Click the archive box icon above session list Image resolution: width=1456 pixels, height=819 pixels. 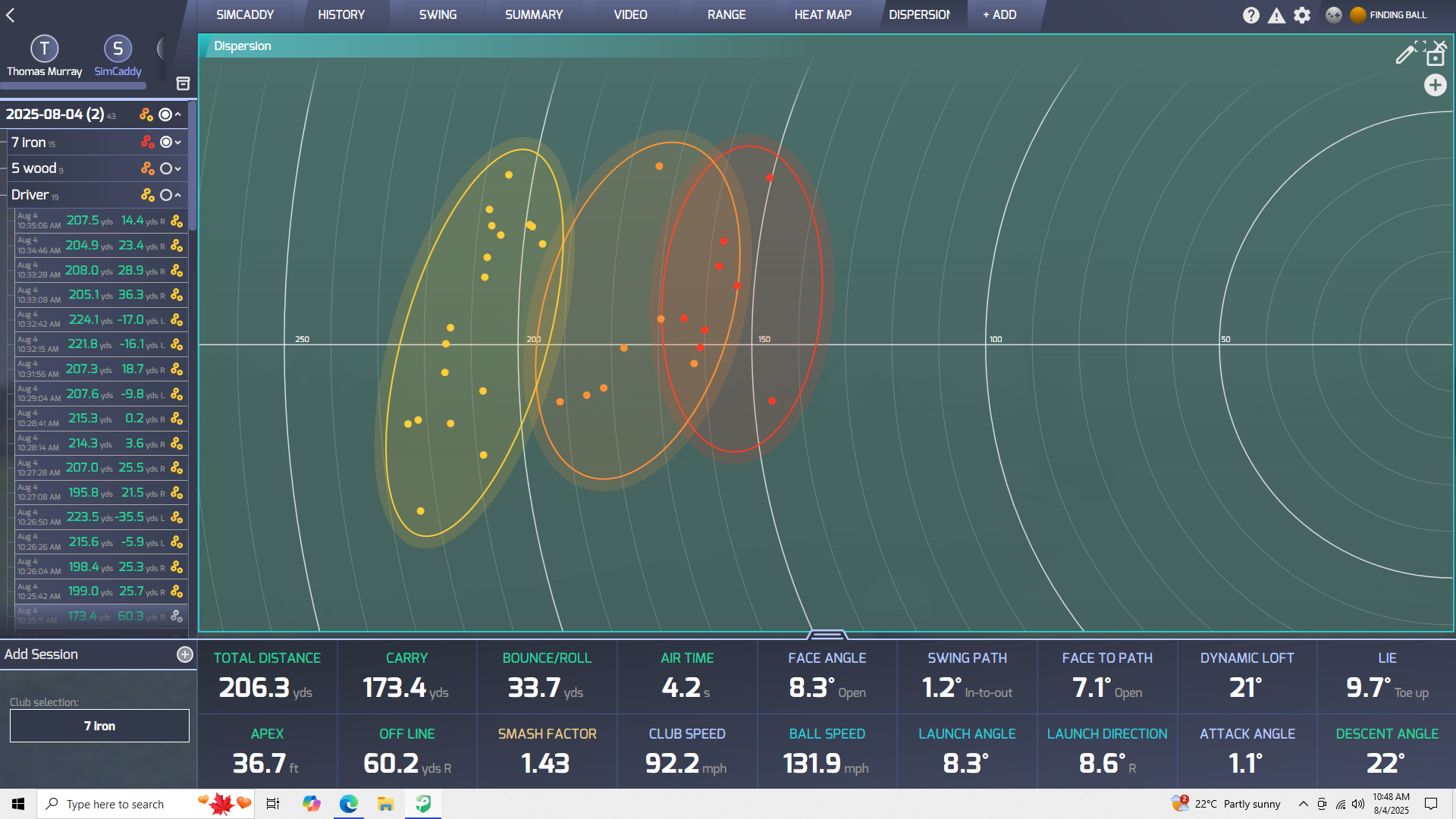tap(183, 83)
